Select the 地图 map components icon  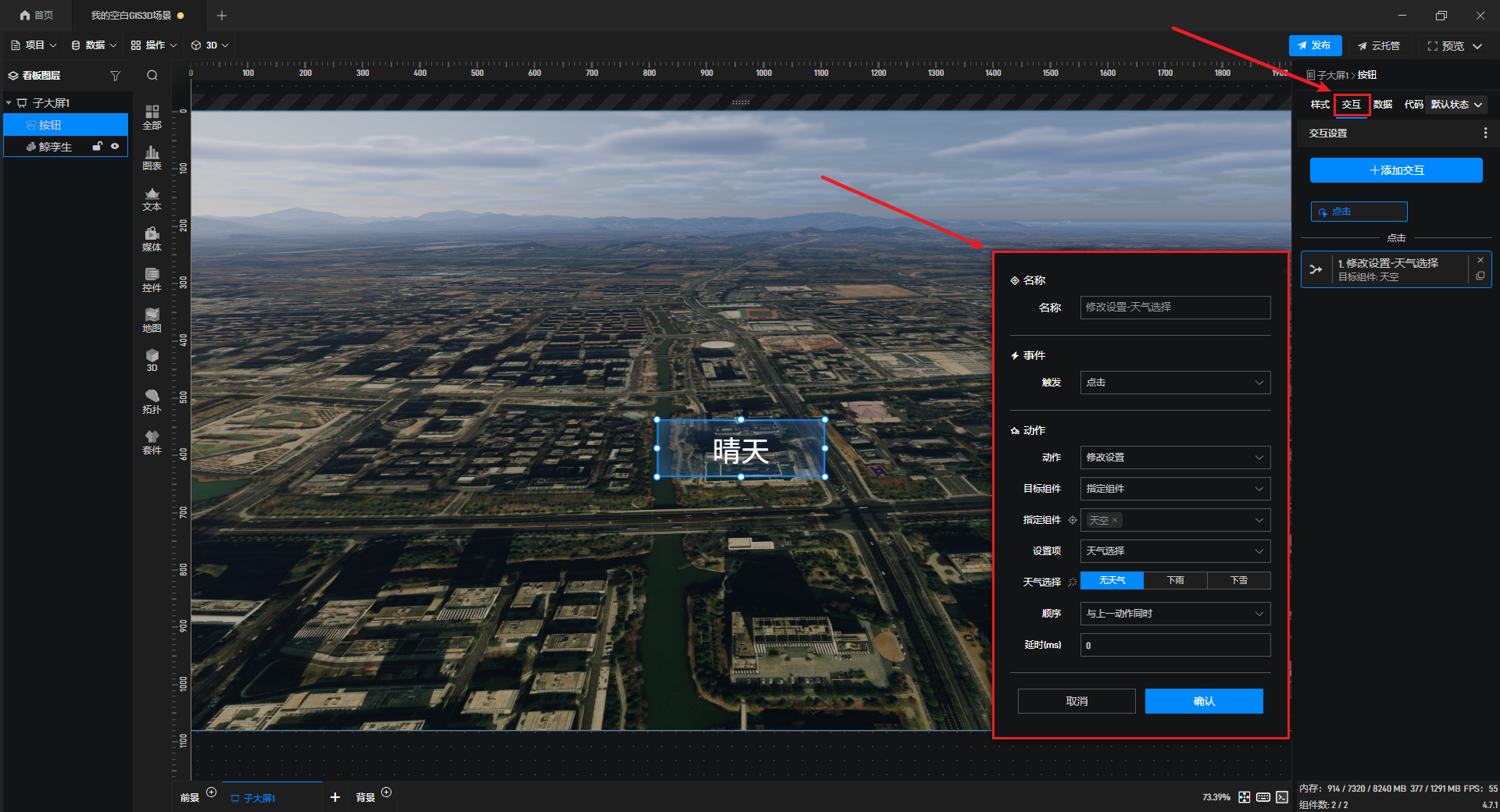coord(152,320)
